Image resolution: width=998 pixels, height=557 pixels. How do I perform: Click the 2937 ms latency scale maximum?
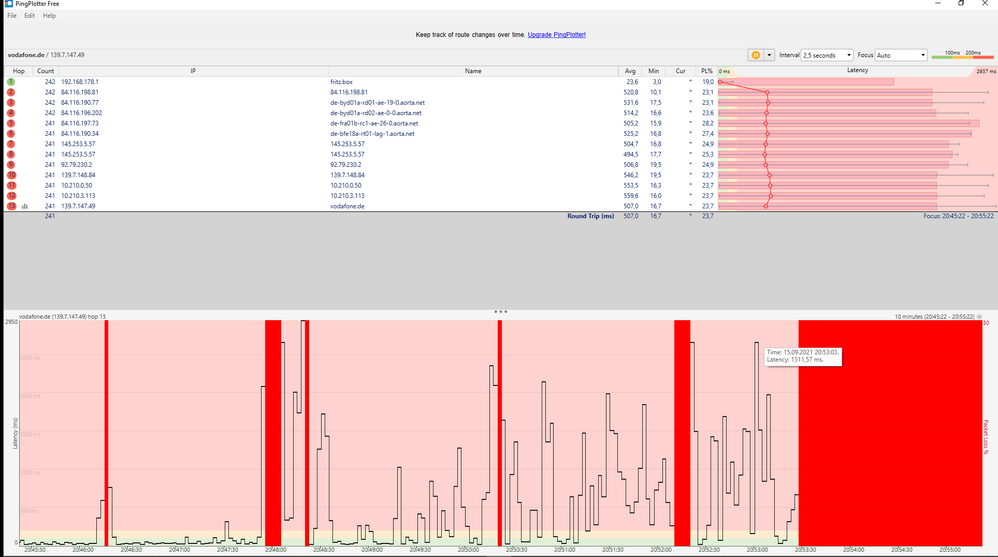pyautogui.click(x=985, y=71)
